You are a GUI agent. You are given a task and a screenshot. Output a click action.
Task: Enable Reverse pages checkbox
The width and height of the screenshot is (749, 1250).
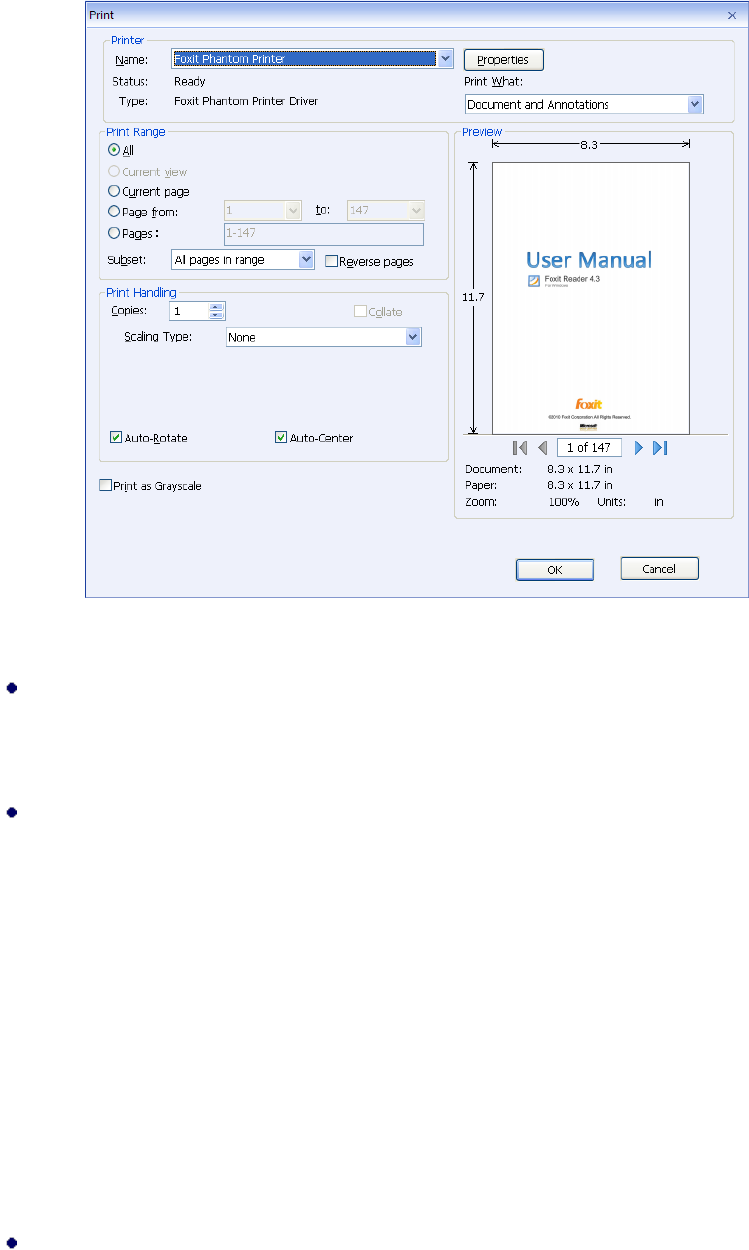[332, 261]
